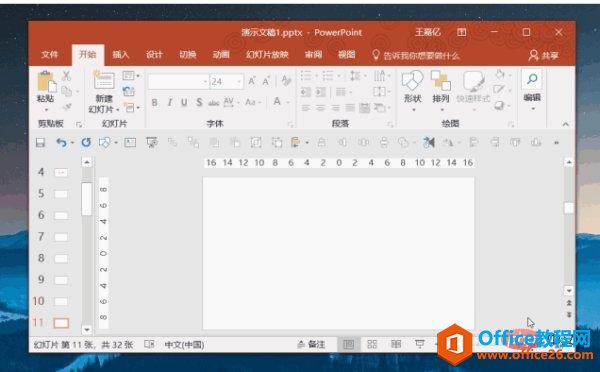Switch to Animations (动画) tab
600x372 pixels.
click(x=221, y=55)
